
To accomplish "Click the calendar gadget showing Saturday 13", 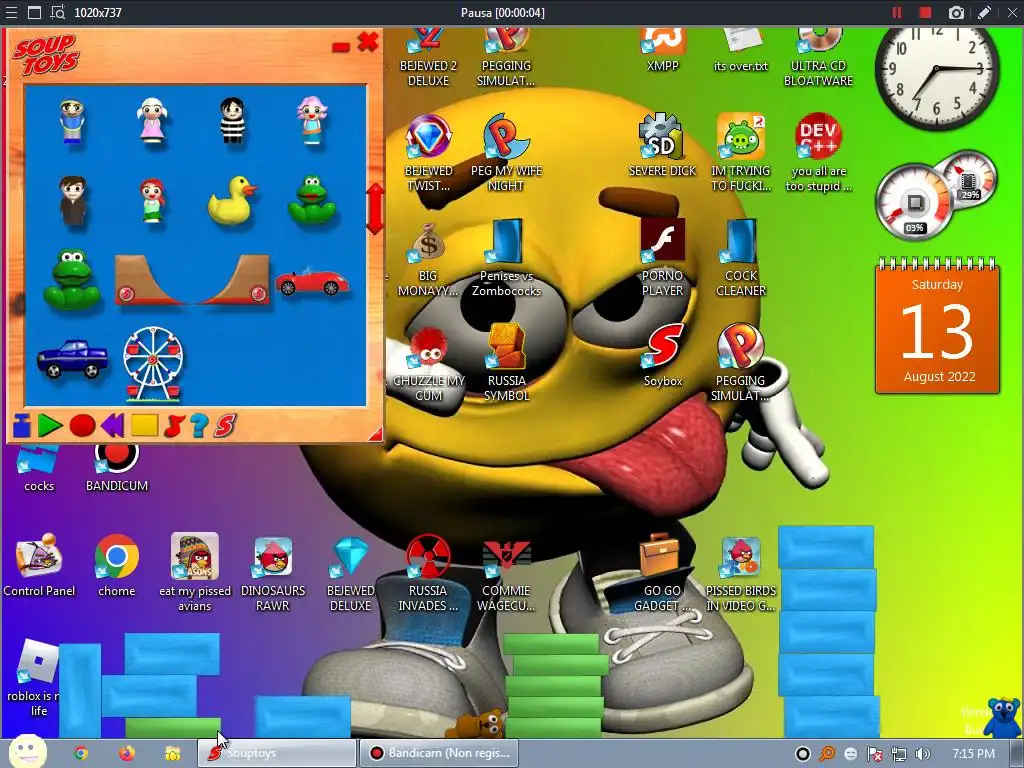I will pos(937,327).
